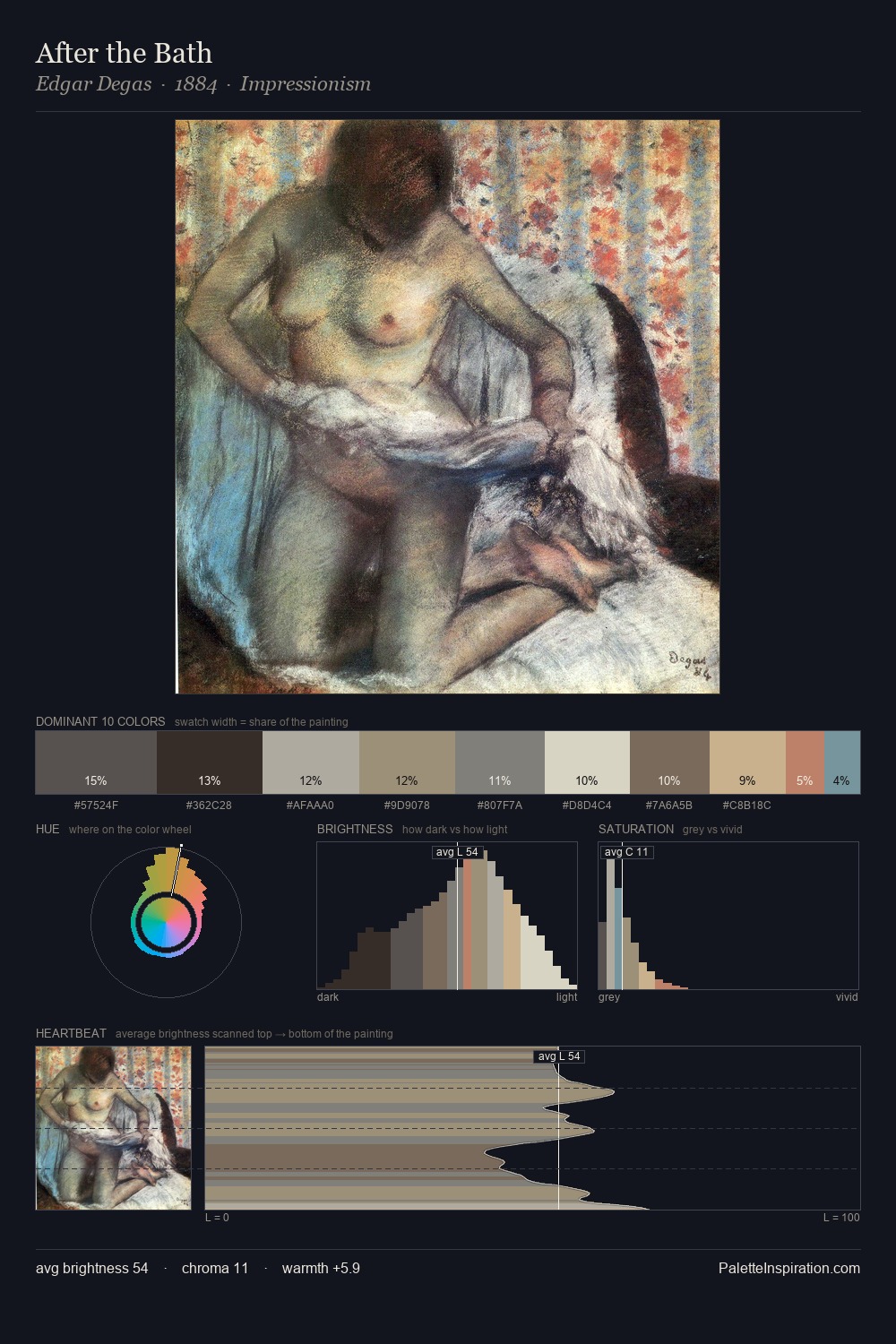
Task: Choose the 4% blue-grey swatch
Action: pos(842,762)
